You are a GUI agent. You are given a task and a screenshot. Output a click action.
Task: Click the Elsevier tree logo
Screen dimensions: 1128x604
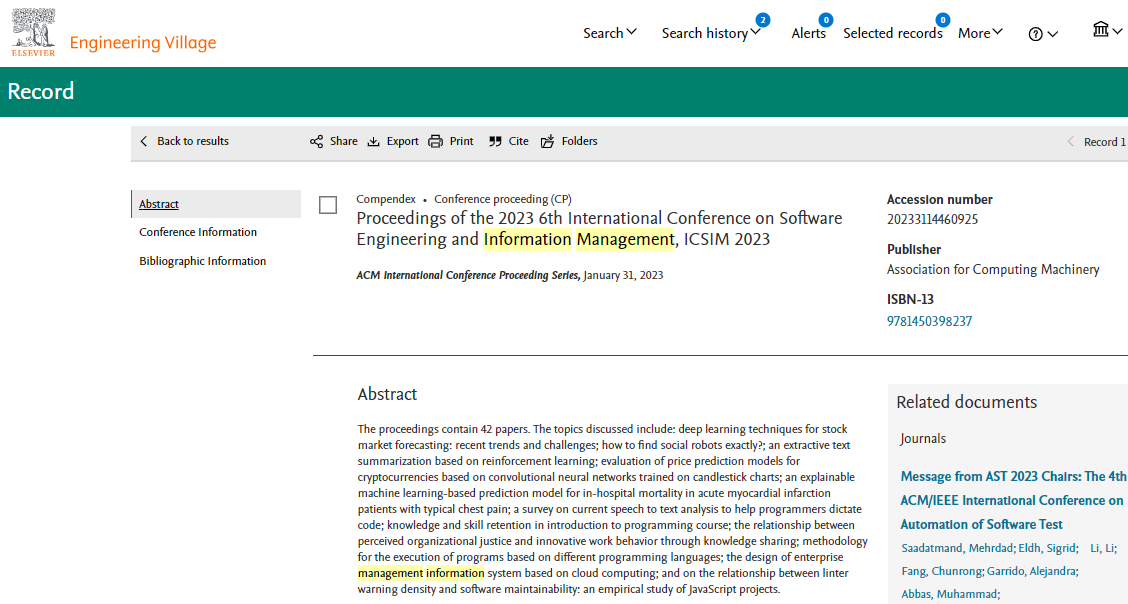(33, 32)
